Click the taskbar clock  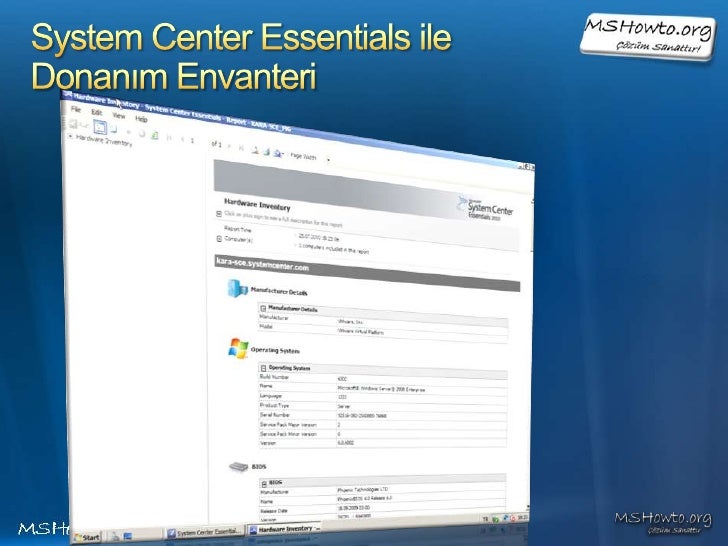coord(523,517)
